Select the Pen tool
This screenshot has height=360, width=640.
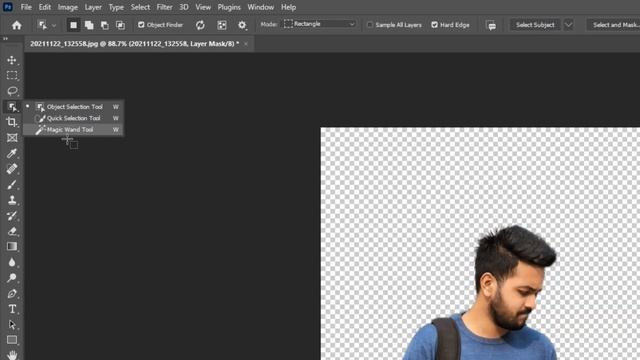click(12, 293)
